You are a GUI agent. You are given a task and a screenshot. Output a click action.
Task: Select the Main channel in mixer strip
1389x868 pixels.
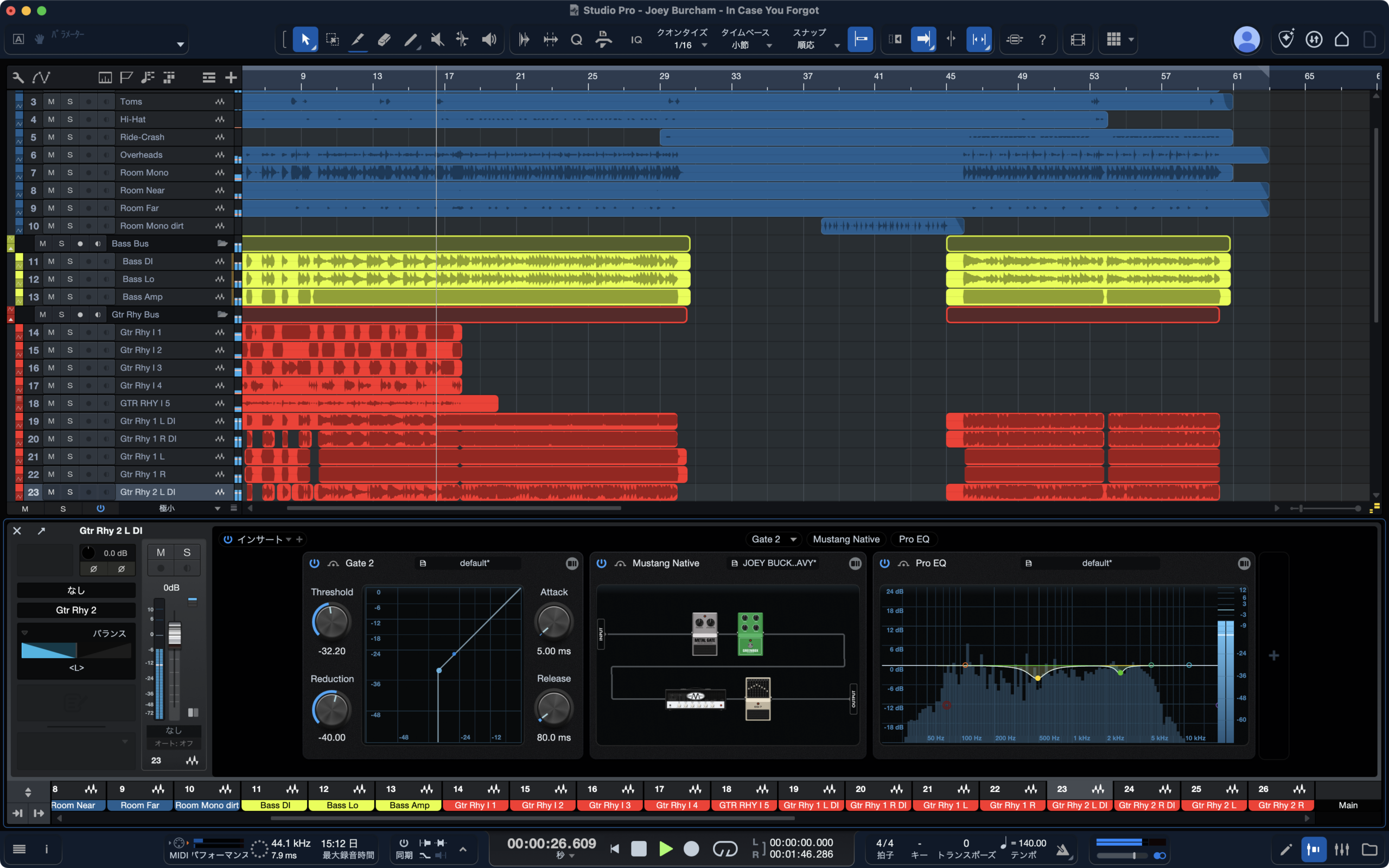[x=1348, y=805]
